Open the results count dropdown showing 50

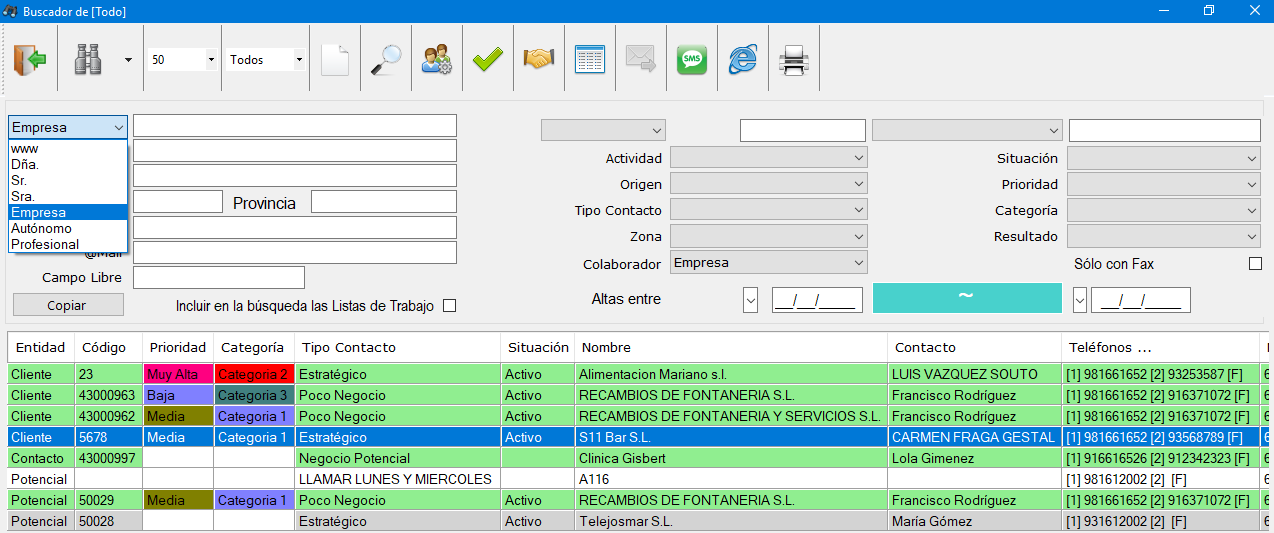pos(211,60)
